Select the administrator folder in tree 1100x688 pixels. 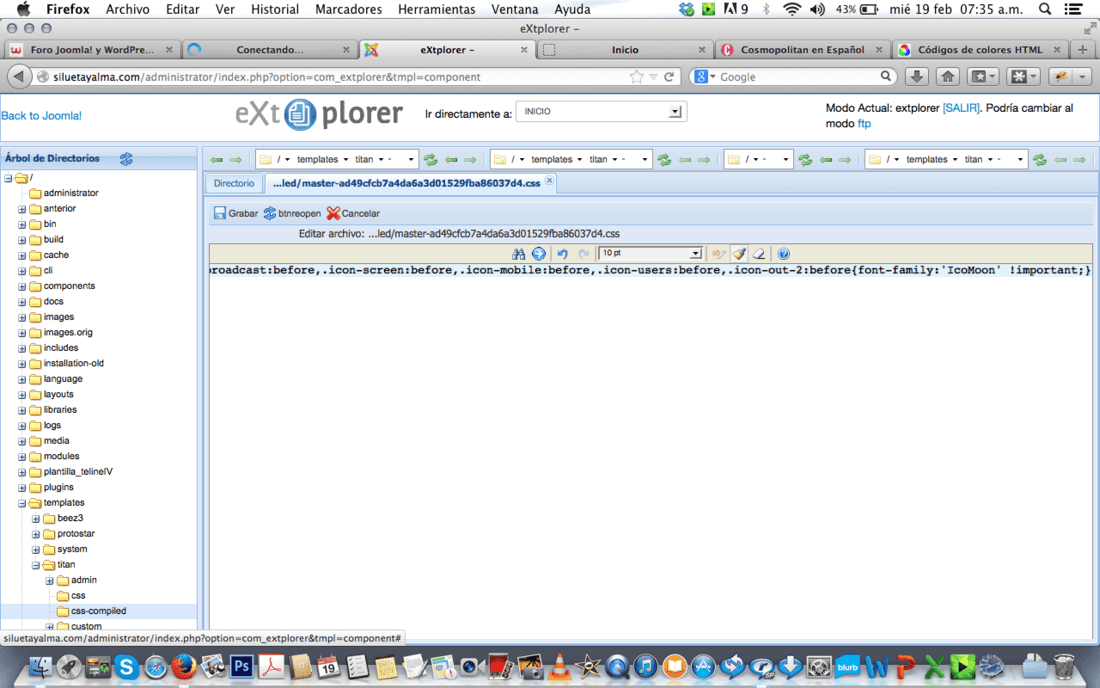[70, 193]
